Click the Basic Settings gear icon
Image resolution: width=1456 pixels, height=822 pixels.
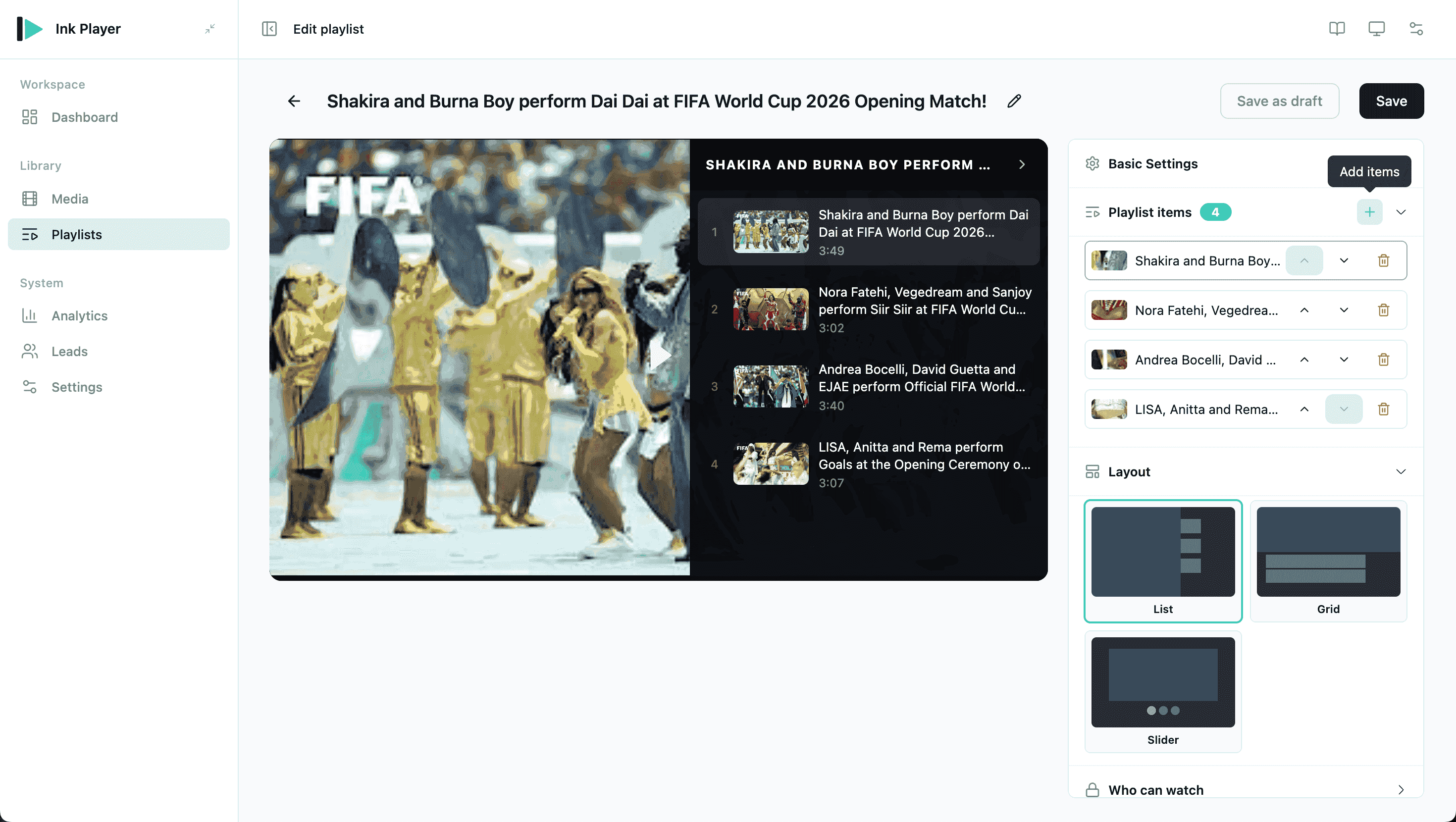(x=1092, y=163)
